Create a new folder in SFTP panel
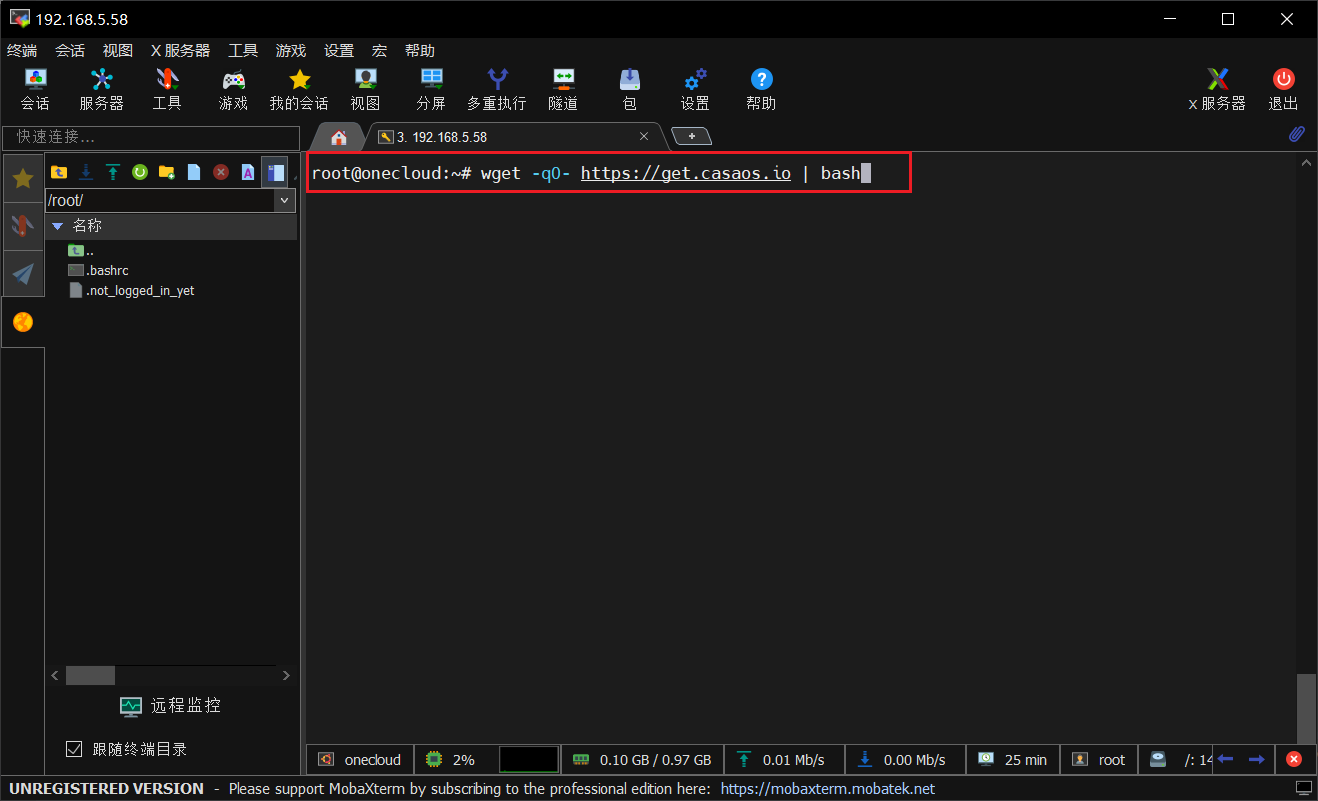The height and width of the screenshot is (801, 1318). coord(167,172)
